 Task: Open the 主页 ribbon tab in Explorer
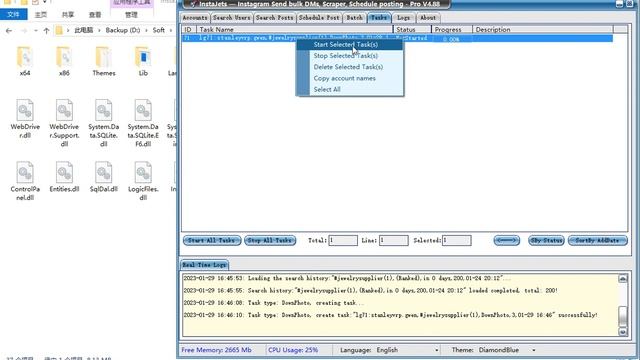pyautogui.click(x=41, y=15)
